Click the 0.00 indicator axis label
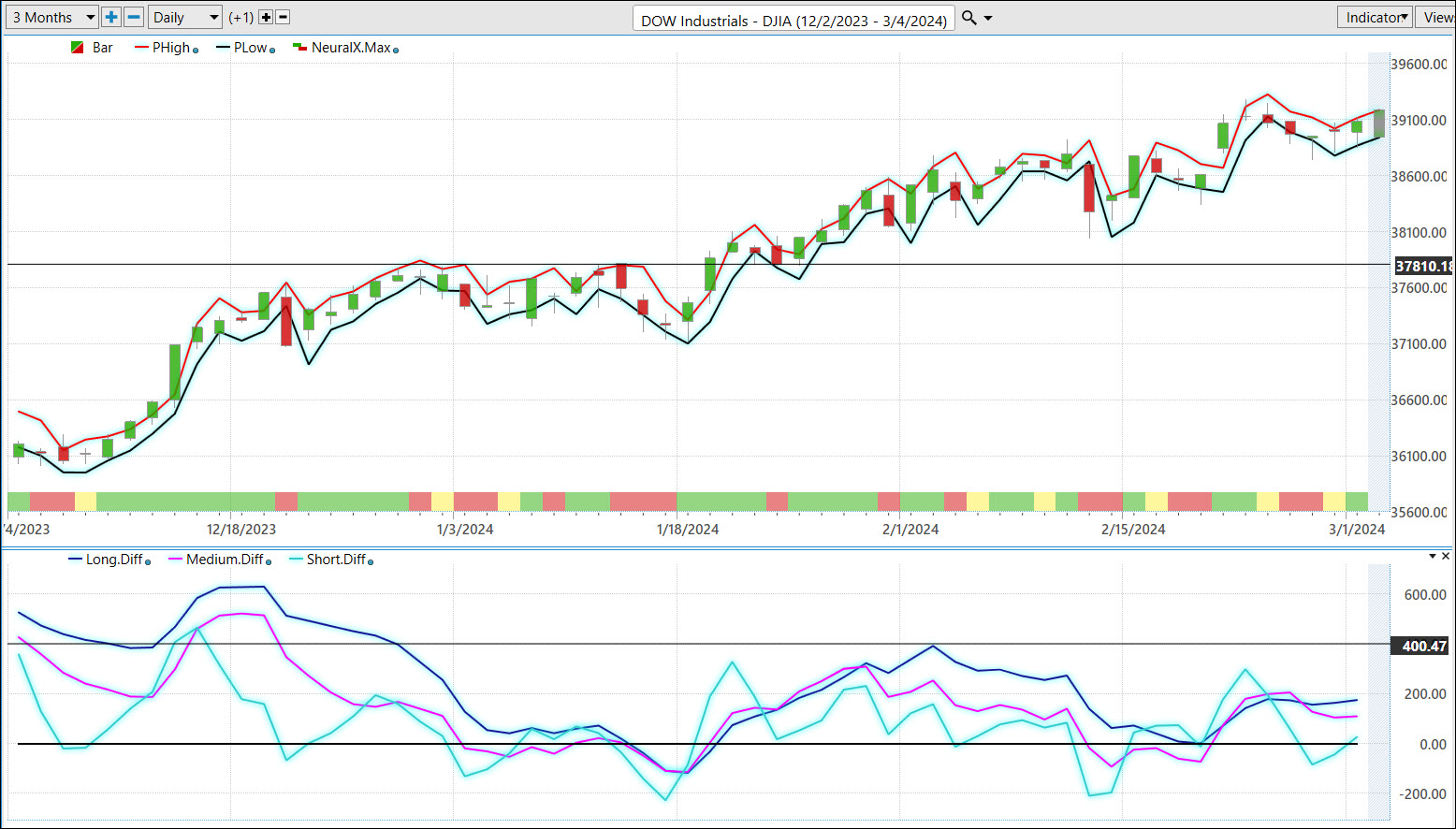Screen dimensions: 1456x829 pos(1433,745)
